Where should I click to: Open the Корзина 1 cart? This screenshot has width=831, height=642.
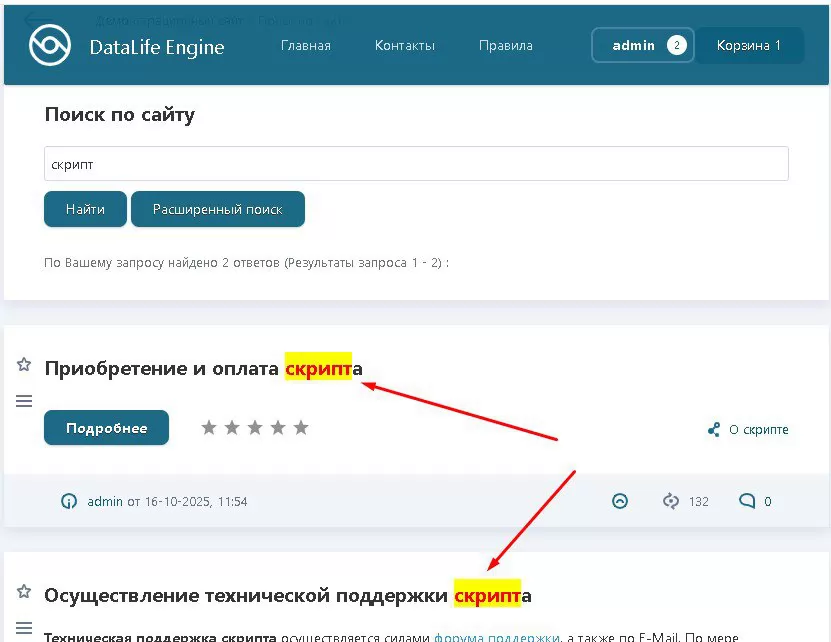pos(749,46)
